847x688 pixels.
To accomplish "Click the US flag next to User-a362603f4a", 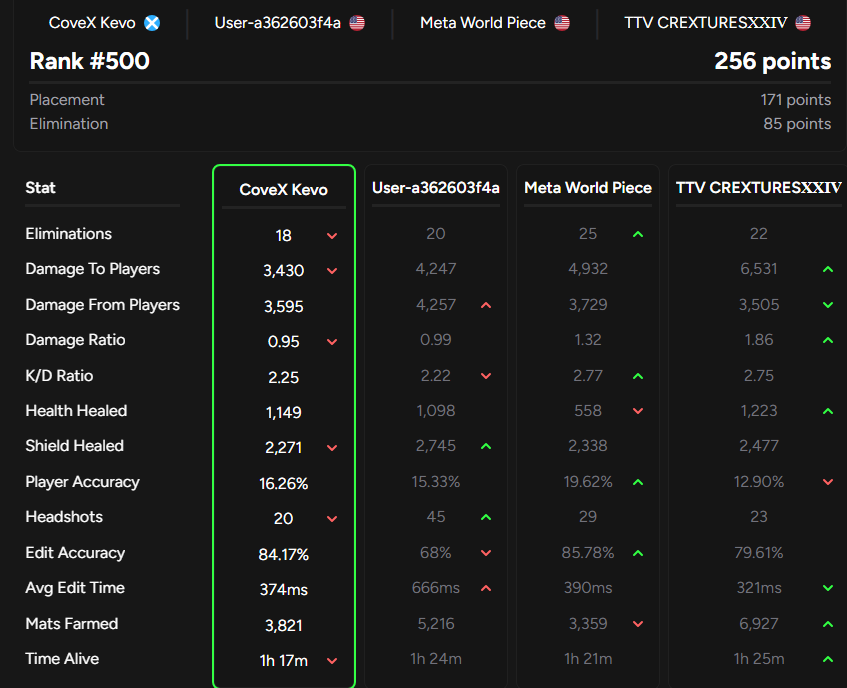I will pos(357,23).
